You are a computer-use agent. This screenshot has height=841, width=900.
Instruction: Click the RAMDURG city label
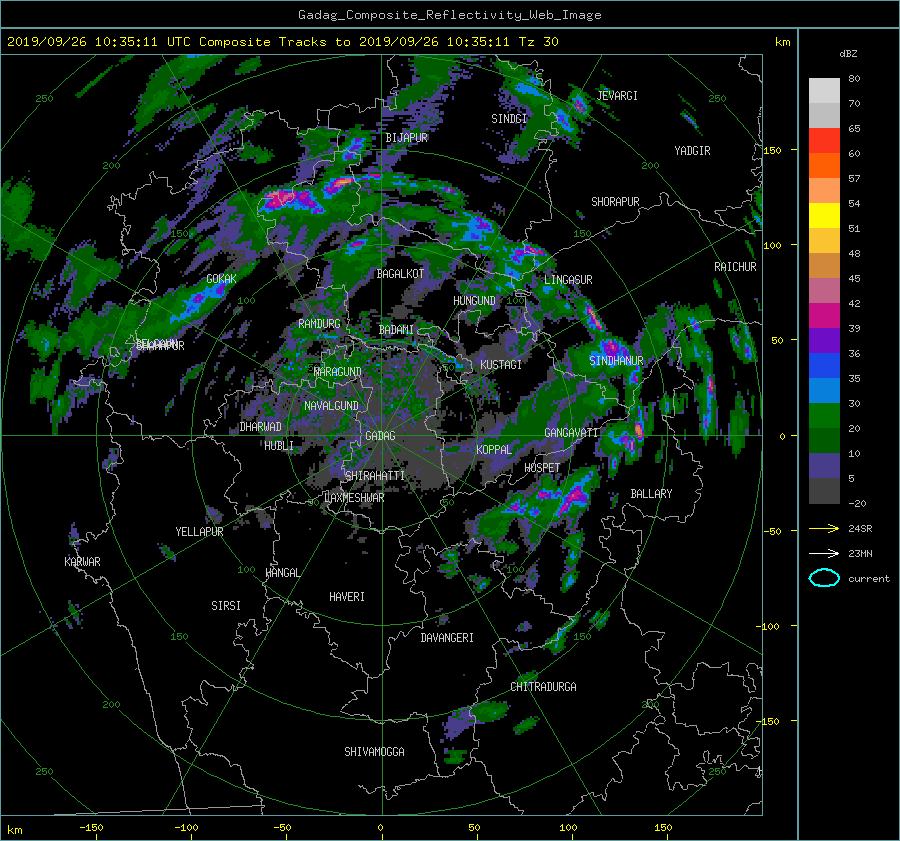319,324
